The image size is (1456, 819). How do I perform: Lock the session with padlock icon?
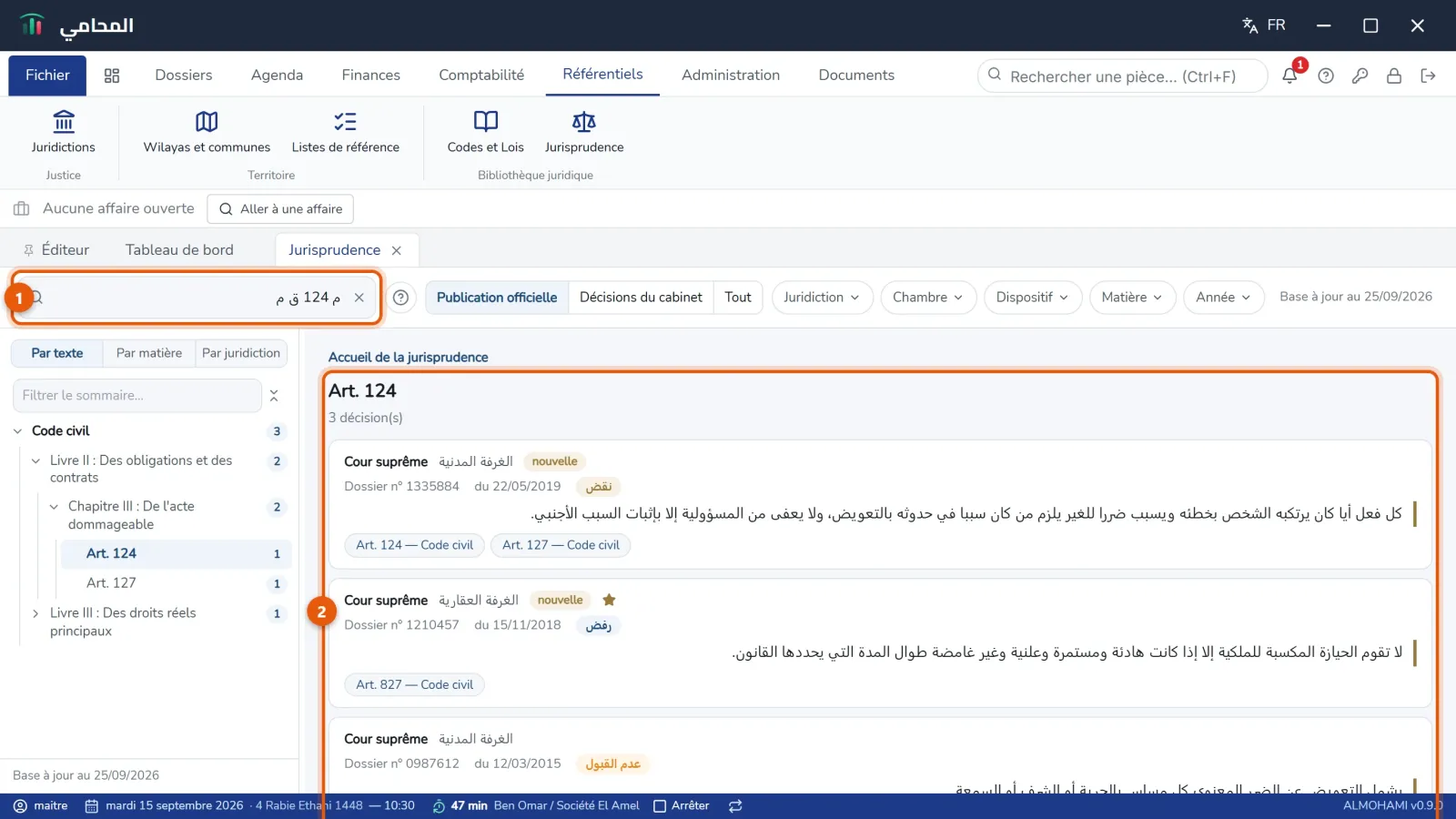point(1393,76)
